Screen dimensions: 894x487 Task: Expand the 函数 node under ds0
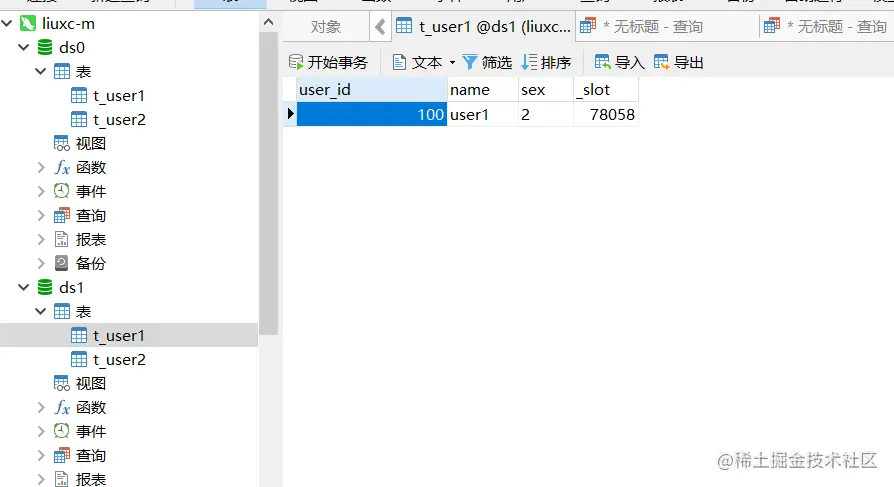[x=41, y=168]
